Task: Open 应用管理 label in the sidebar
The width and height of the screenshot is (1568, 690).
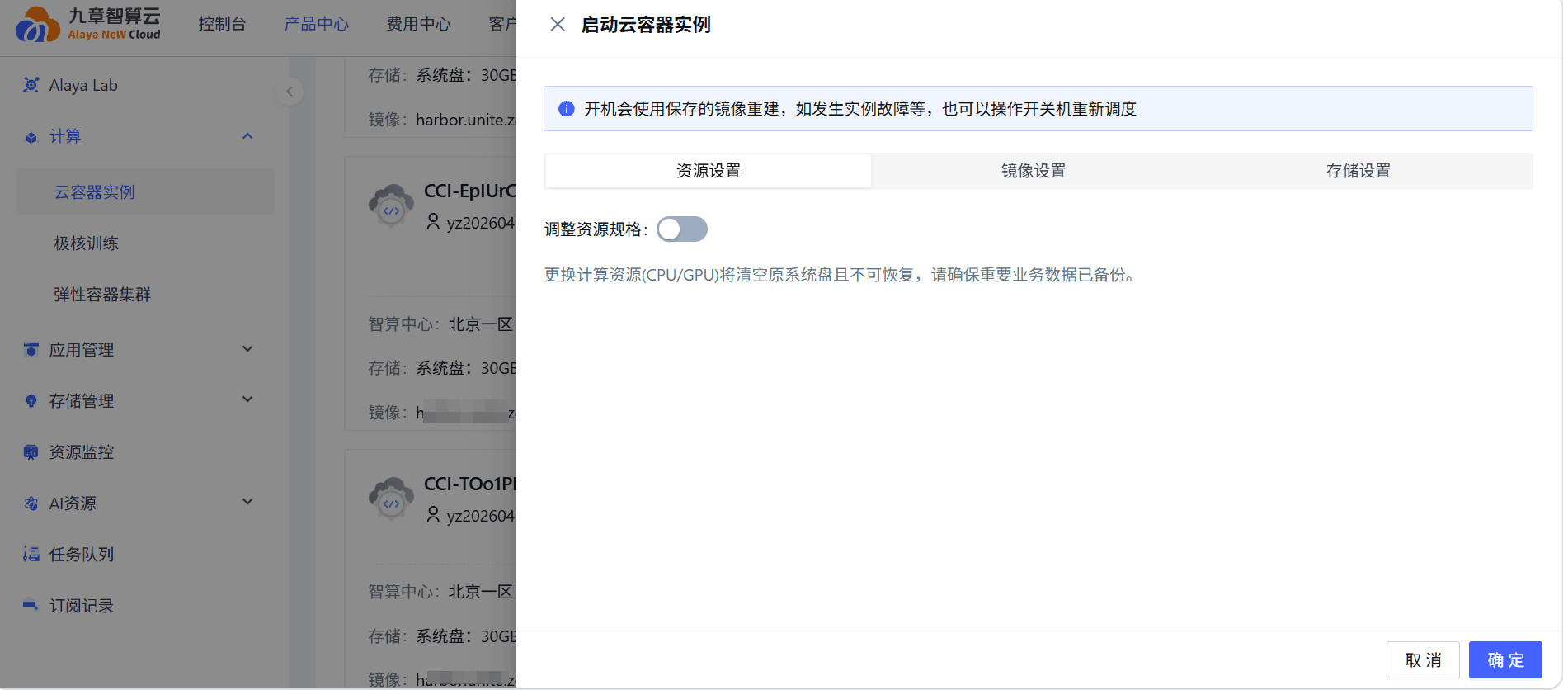Action: tap(82, 350)
